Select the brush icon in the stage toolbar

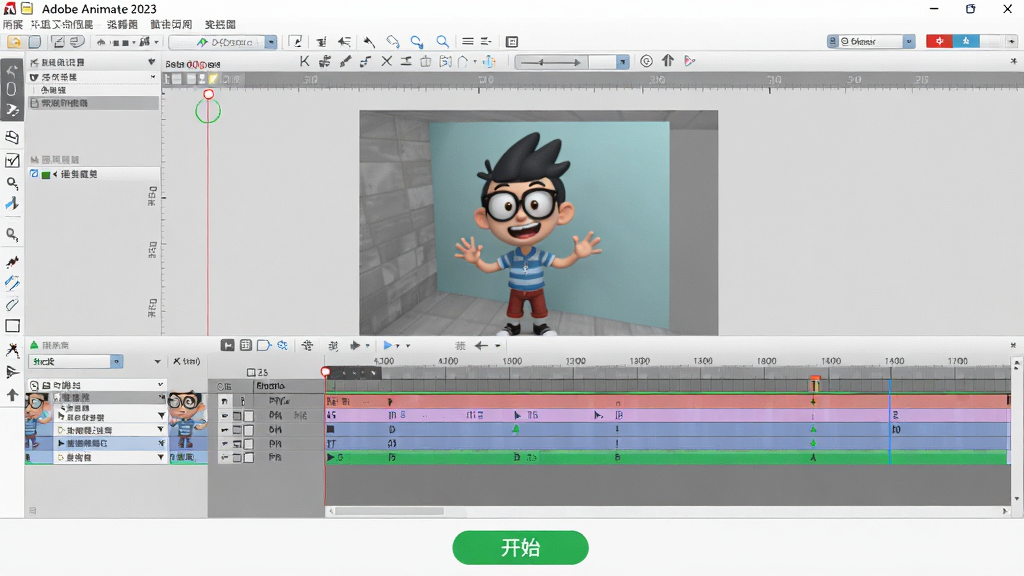click(345, 61)
